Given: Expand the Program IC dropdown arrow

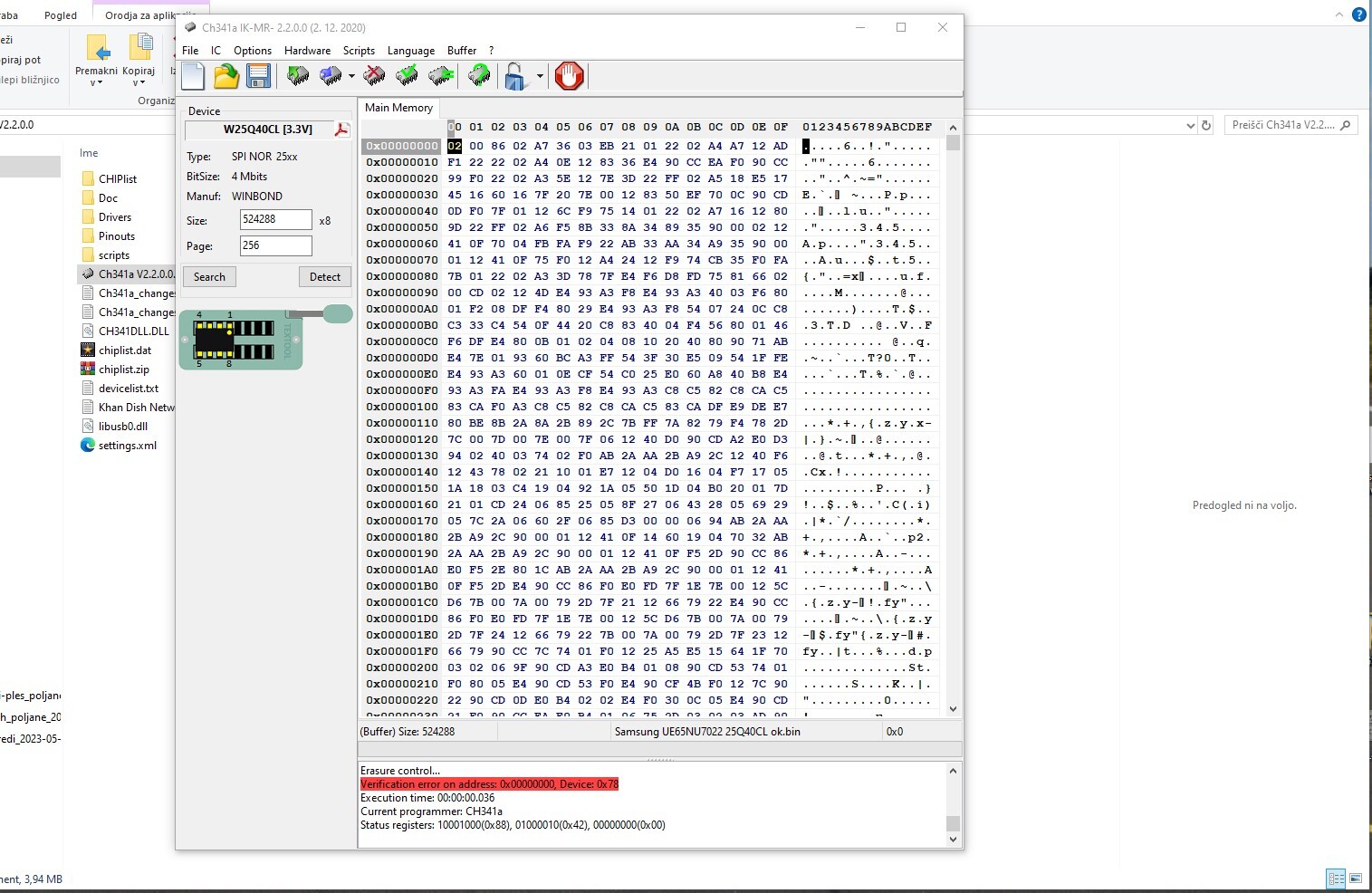Looking at the screenshot, I should pos(351,76).
